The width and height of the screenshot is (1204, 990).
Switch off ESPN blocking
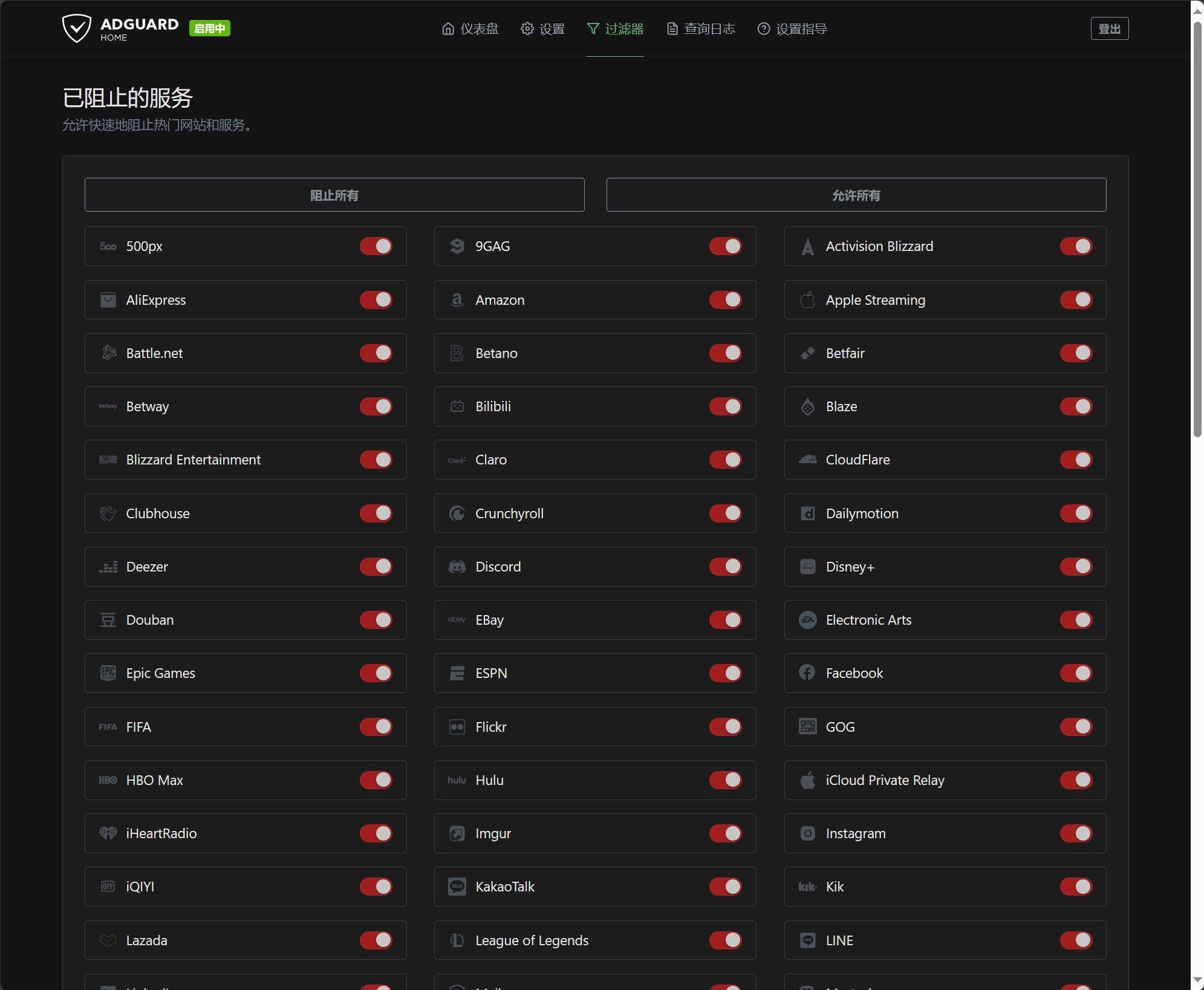(x=726, y=673)
